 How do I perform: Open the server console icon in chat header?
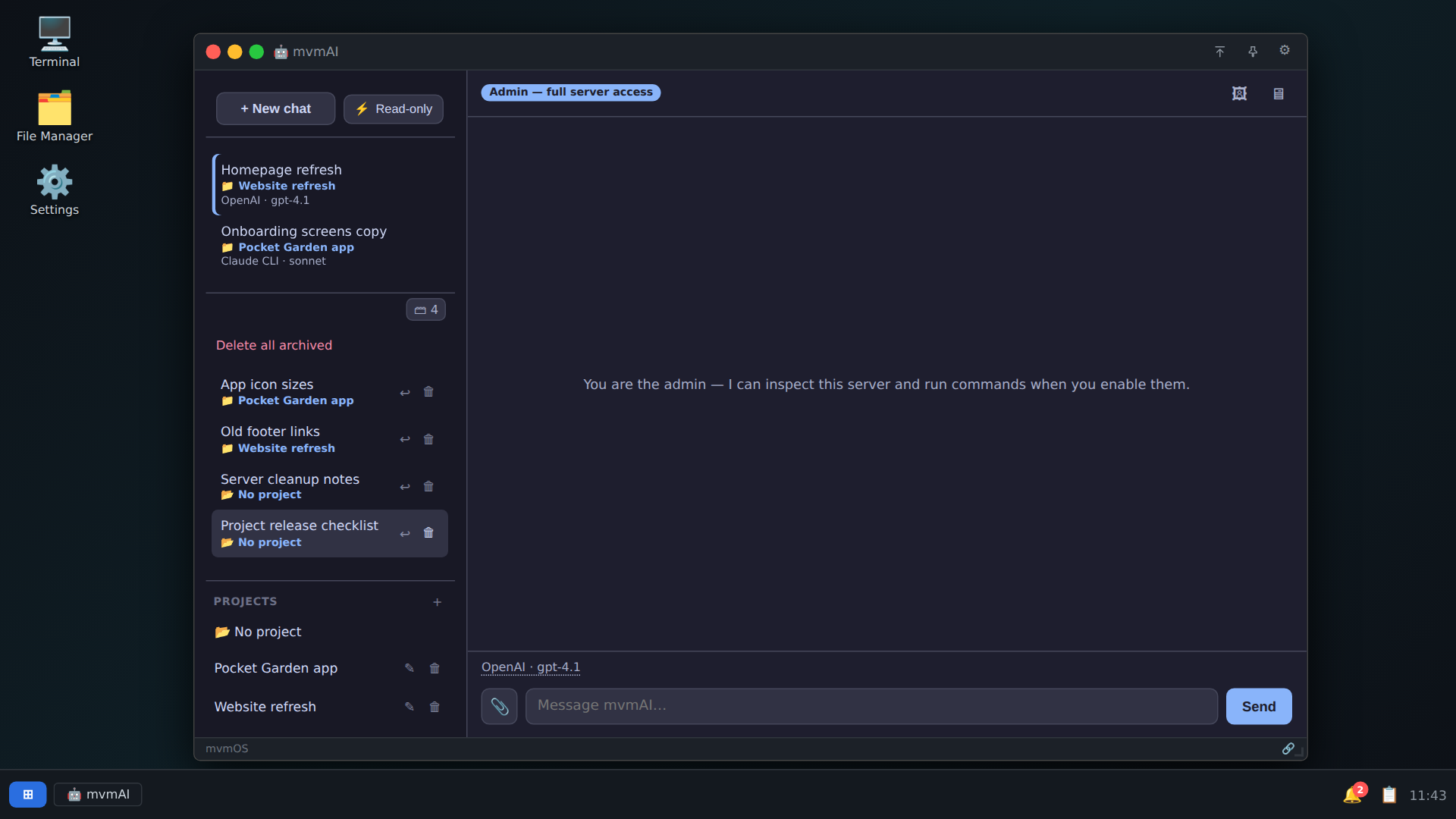(1279, 93)
